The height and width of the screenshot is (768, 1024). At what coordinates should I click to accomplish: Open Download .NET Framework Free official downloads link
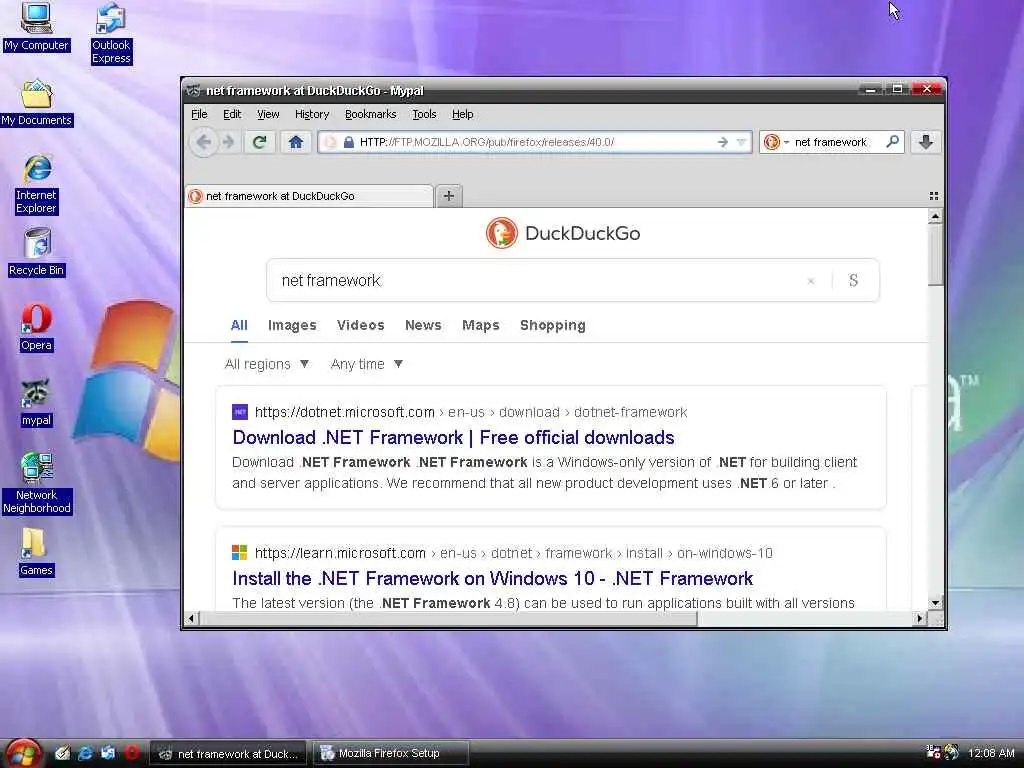[x=453, y=438]
